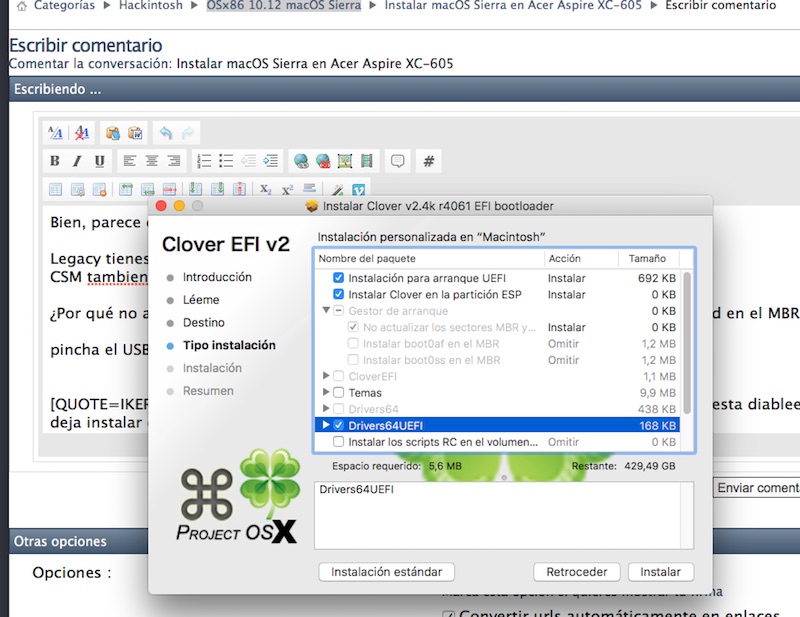Insert a numbered list

click(204, 161)
